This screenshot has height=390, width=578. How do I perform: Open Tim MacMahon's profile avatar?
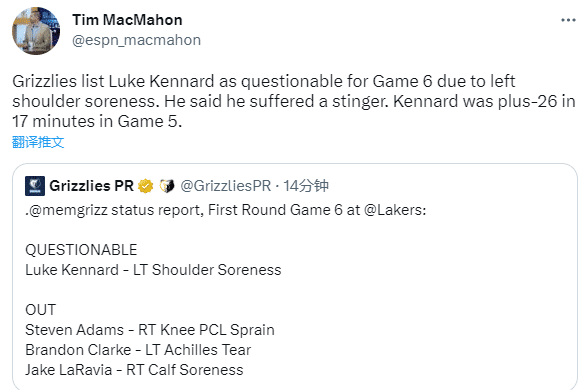[36, 31]
